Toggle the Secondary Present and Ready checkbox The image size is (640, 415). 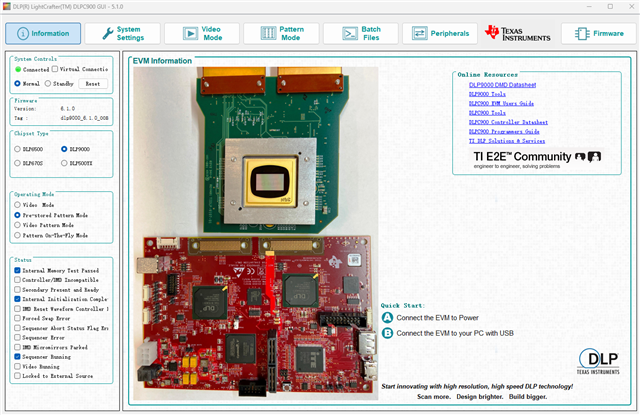17,289
